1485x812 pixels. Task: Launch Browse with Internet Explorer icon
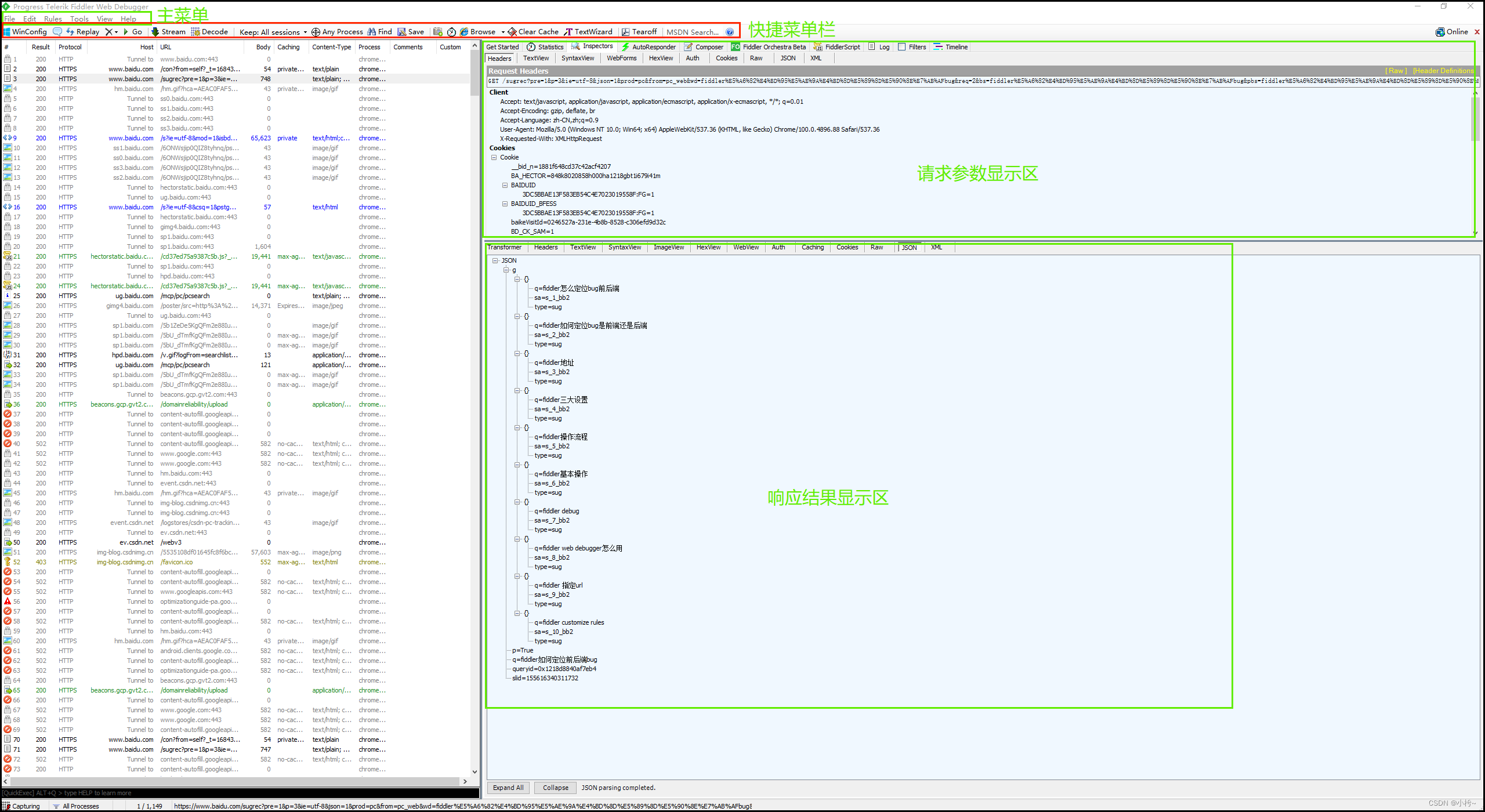coord(478,32)
